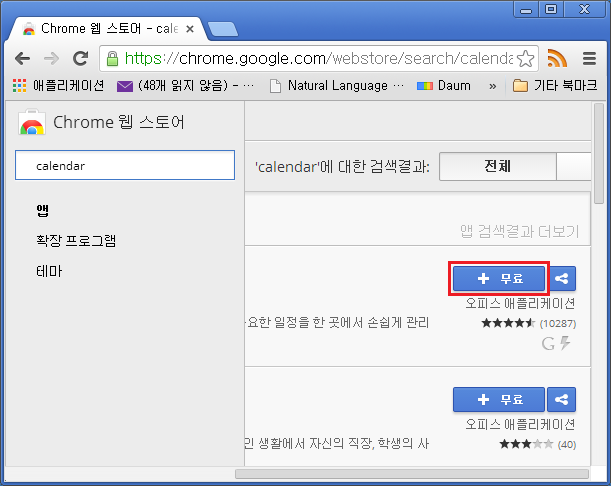Open 앱 검색결과 더보기 link
This screenshot has width=611, height=486.
pos(519,232)
